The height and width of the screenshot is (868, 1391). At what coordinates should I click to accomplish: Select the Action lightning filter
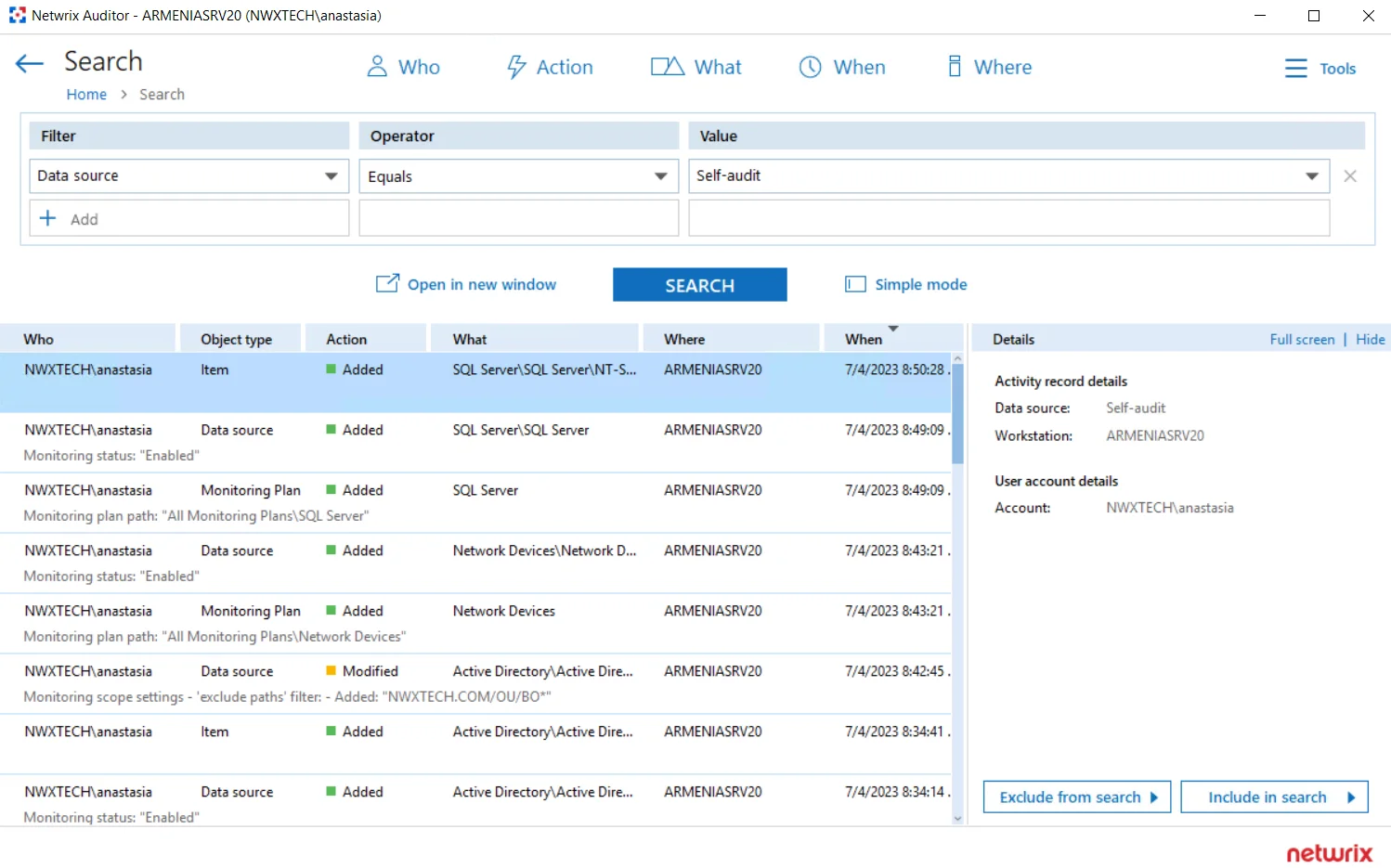(516, 67)
